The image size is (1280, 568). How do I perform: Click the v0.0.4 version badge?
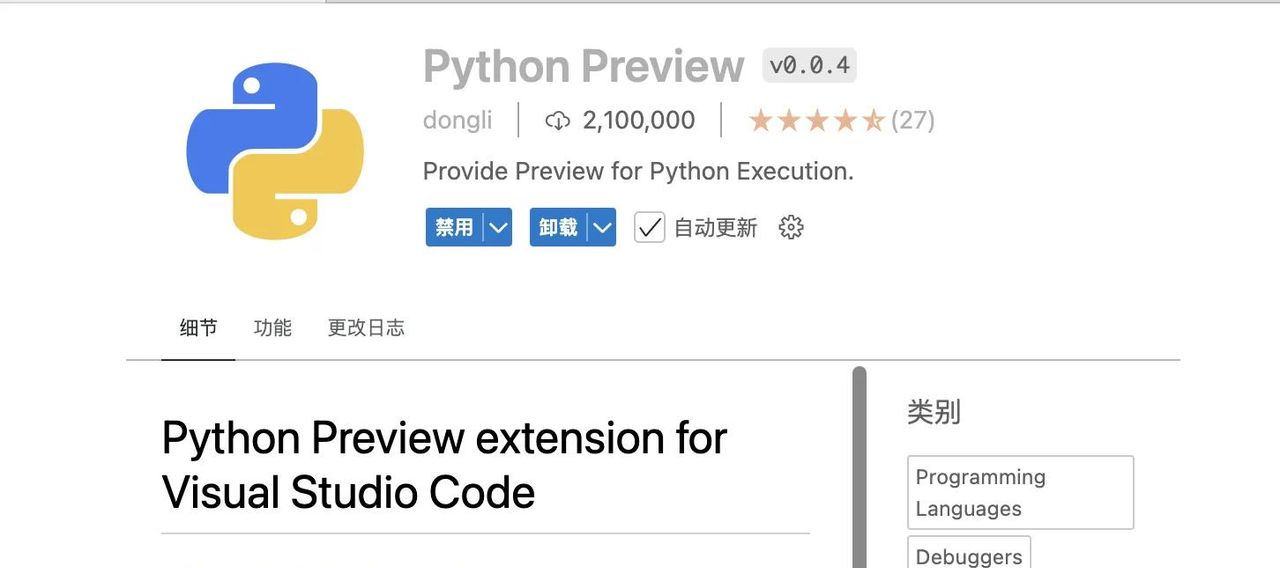pyautogui.click(x=810, y=66)
